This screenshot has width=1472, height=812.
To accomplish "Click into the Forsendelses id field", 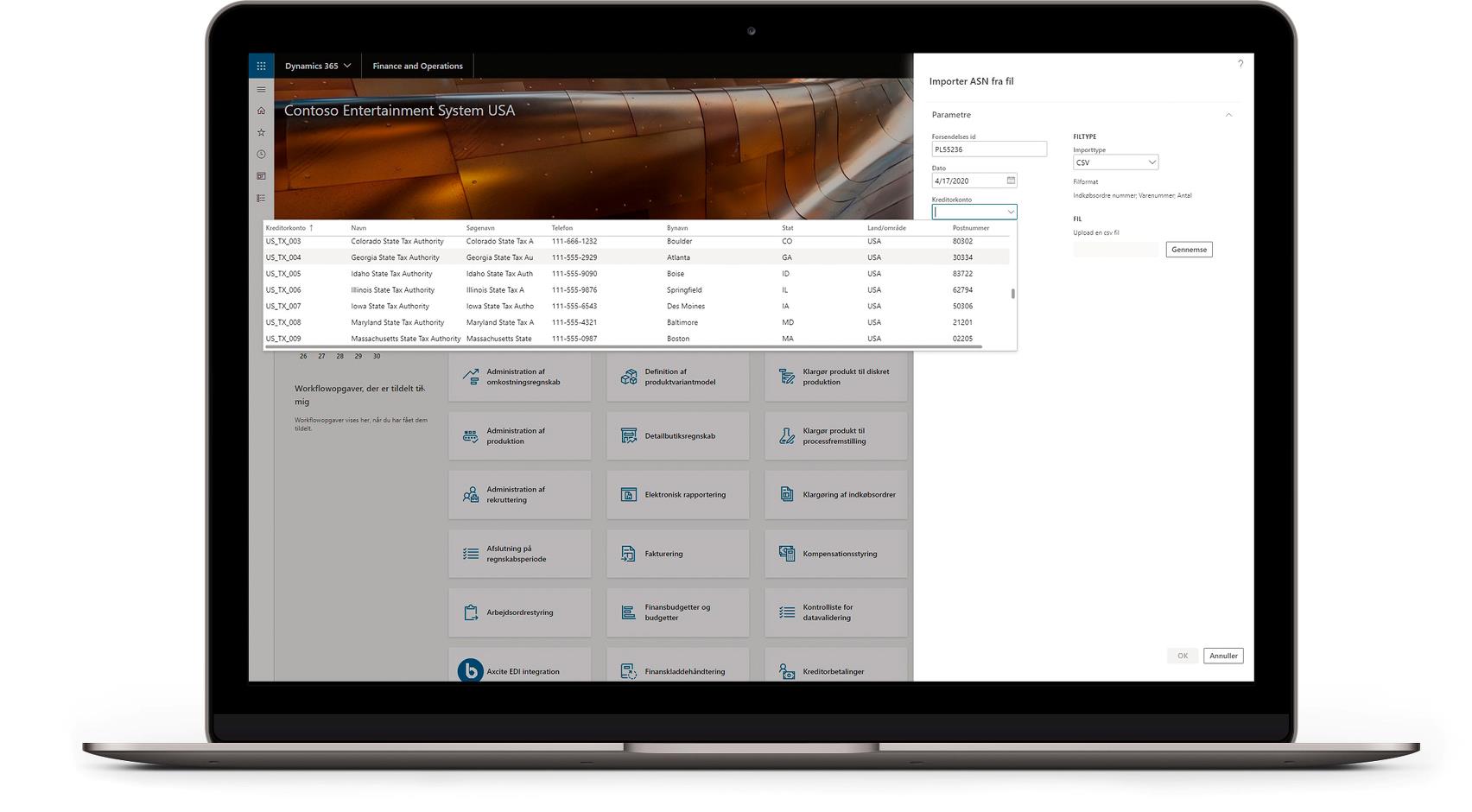I will pyautogui.click(x=988, y=149).
